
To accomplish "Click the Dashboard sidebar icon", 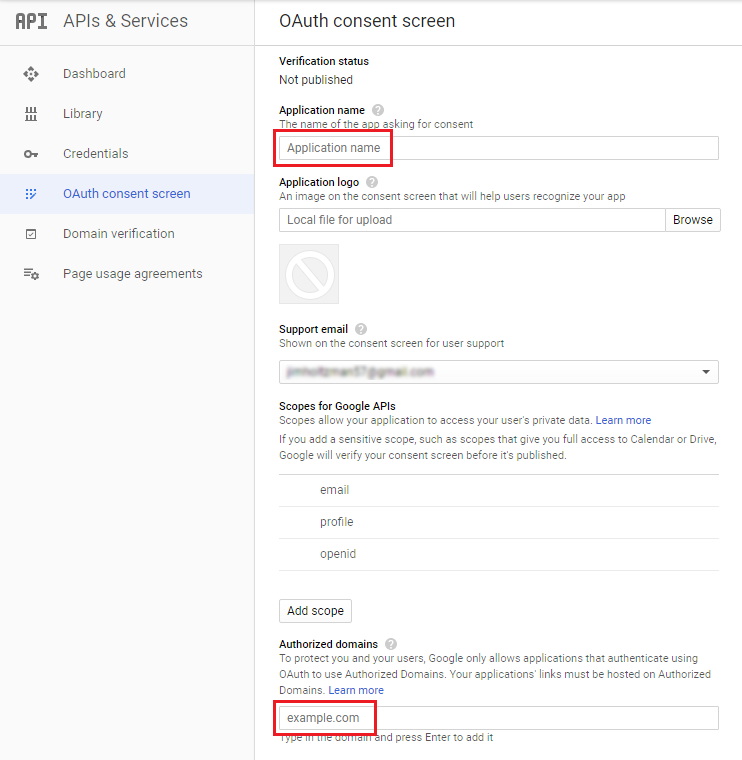I will coord(31,74).
